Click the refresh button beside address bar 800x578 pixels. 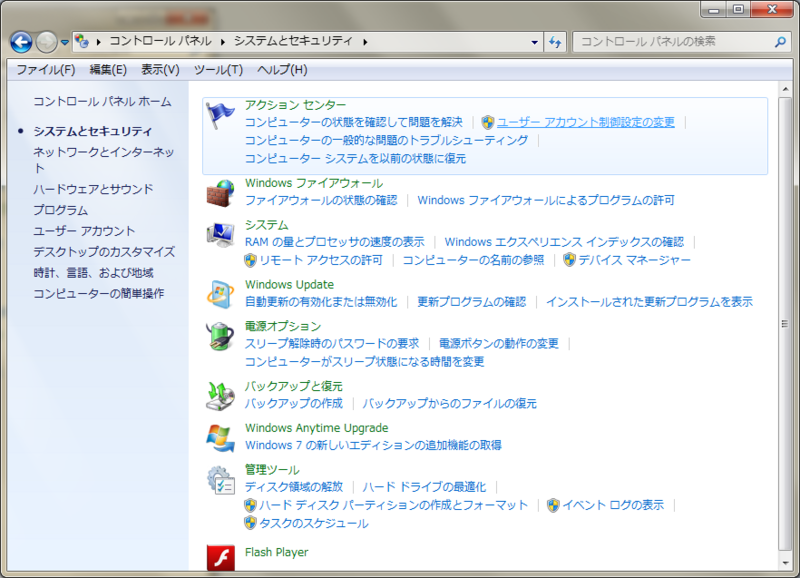[x=555, y=42]
